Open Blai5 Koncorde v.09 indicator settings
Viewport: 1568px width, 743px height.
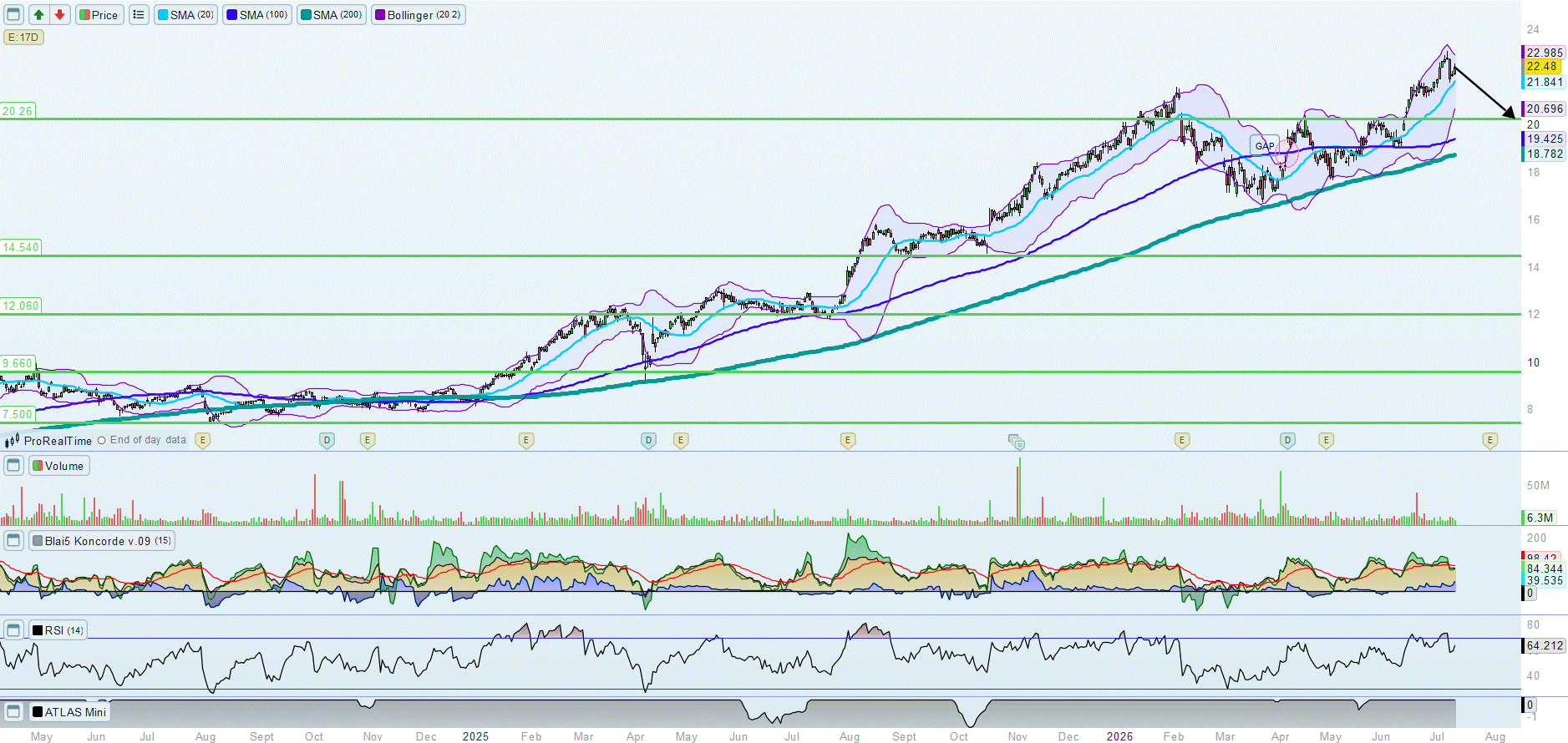pyautogui.click(x=102, y=540)
